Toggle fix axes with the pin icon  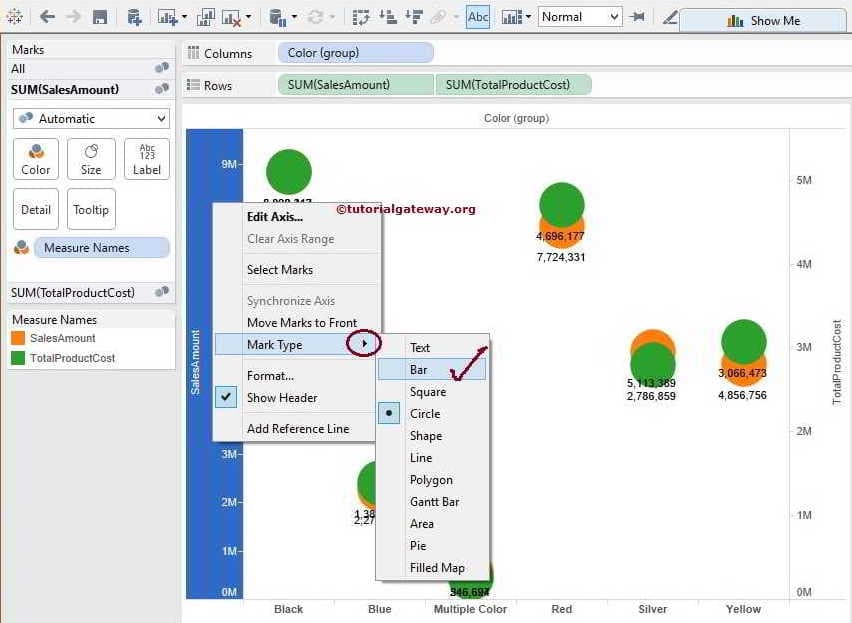637,17
